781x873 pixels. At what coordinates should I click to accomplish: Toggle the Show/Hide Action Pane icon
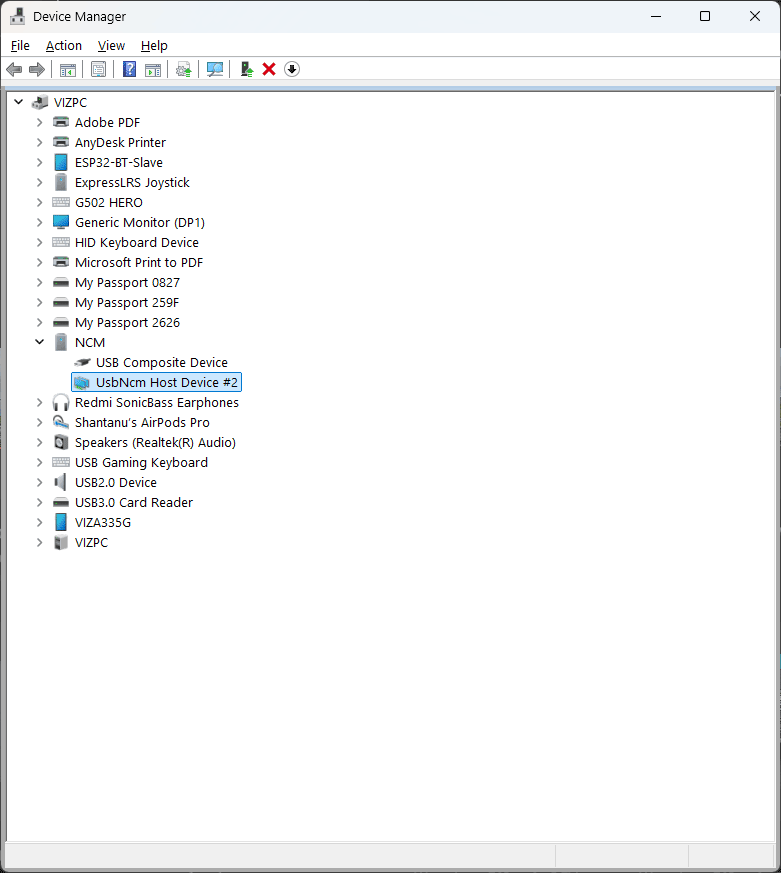click(153, 70)
